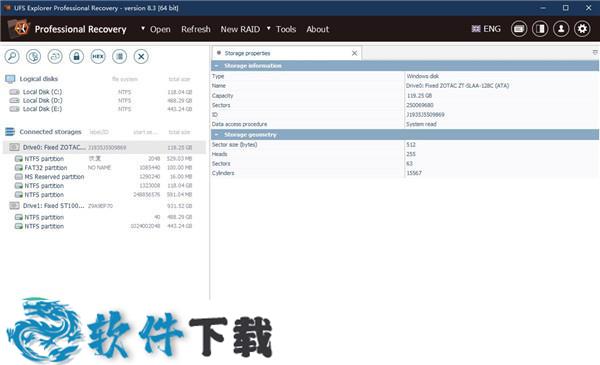Screen dimensions: 600x365
Task: Click drive icon next to Local Disk (C:)
Action: click(x=15, y=92)
